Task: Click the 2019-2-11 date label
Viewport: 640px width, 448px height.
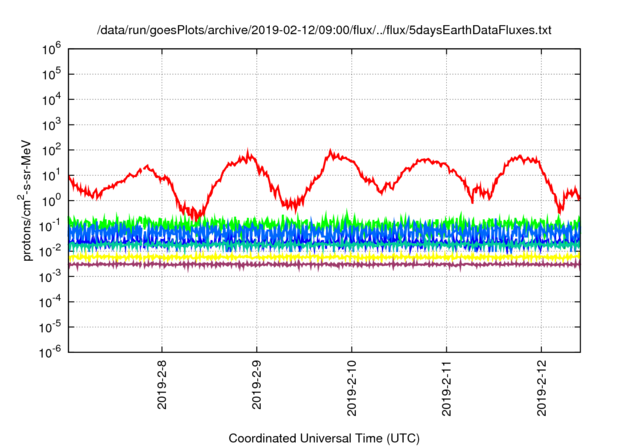Action: pos(447,388)
